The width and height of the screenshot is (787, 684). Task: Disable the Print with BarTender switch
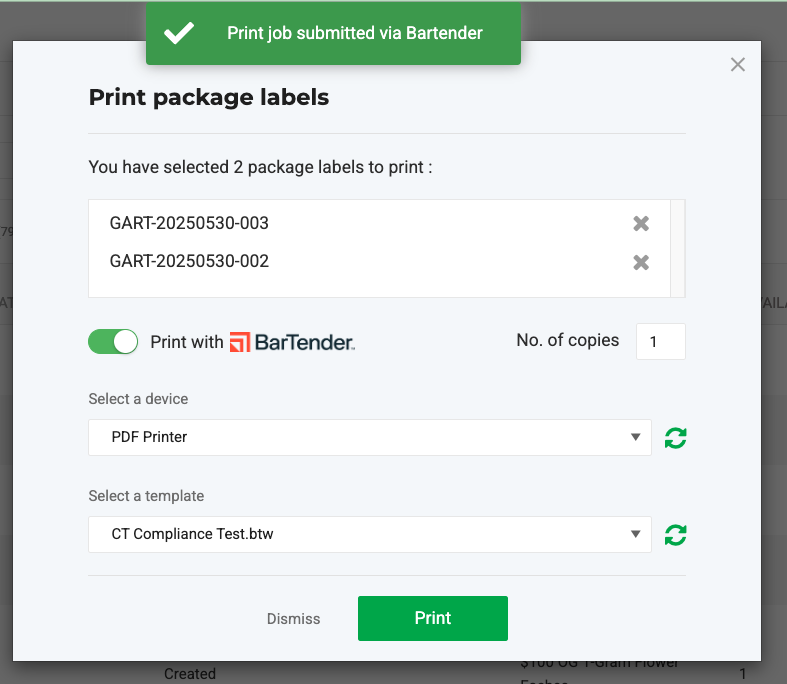click(x=113, y=342)
